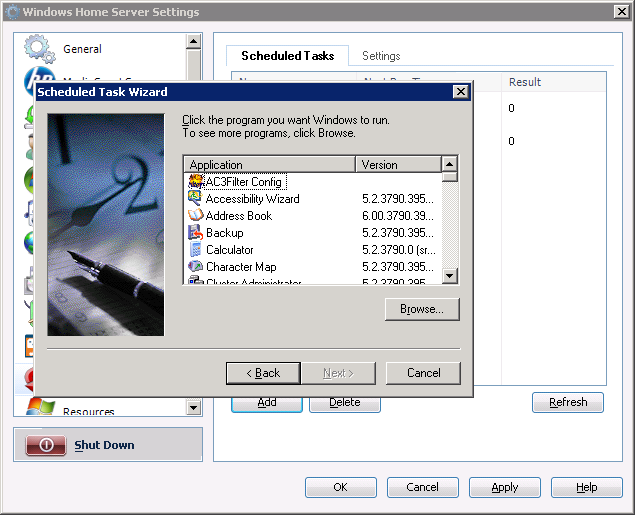Viewport: 635px width, 515px height.
Task: Click the Address Book icon
Action: point(195,215)
